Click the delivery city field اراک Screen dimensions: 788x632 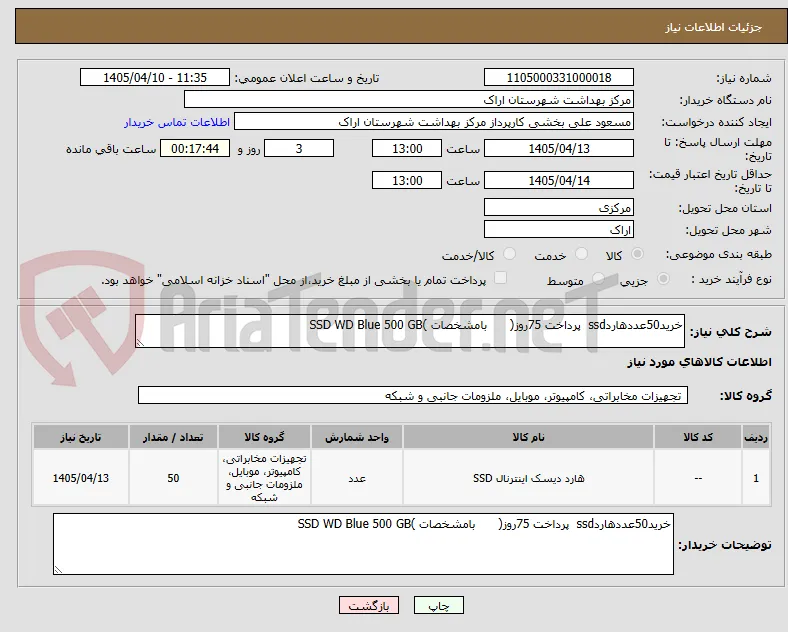tap(559, 230)
